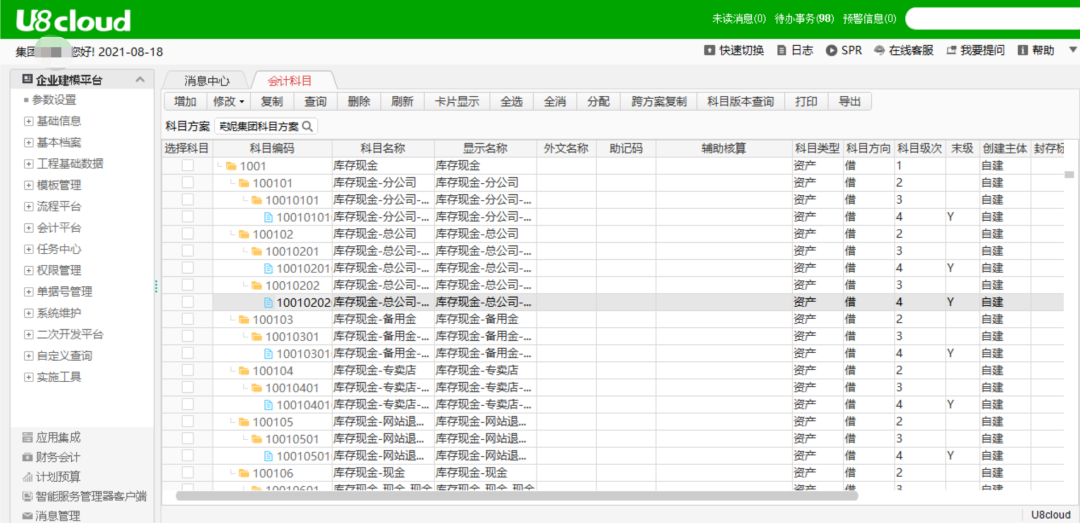Viewport: 1080px width, 523px height.
Task: Tick the checkbox for account 100102
Action: click(187, 234)
